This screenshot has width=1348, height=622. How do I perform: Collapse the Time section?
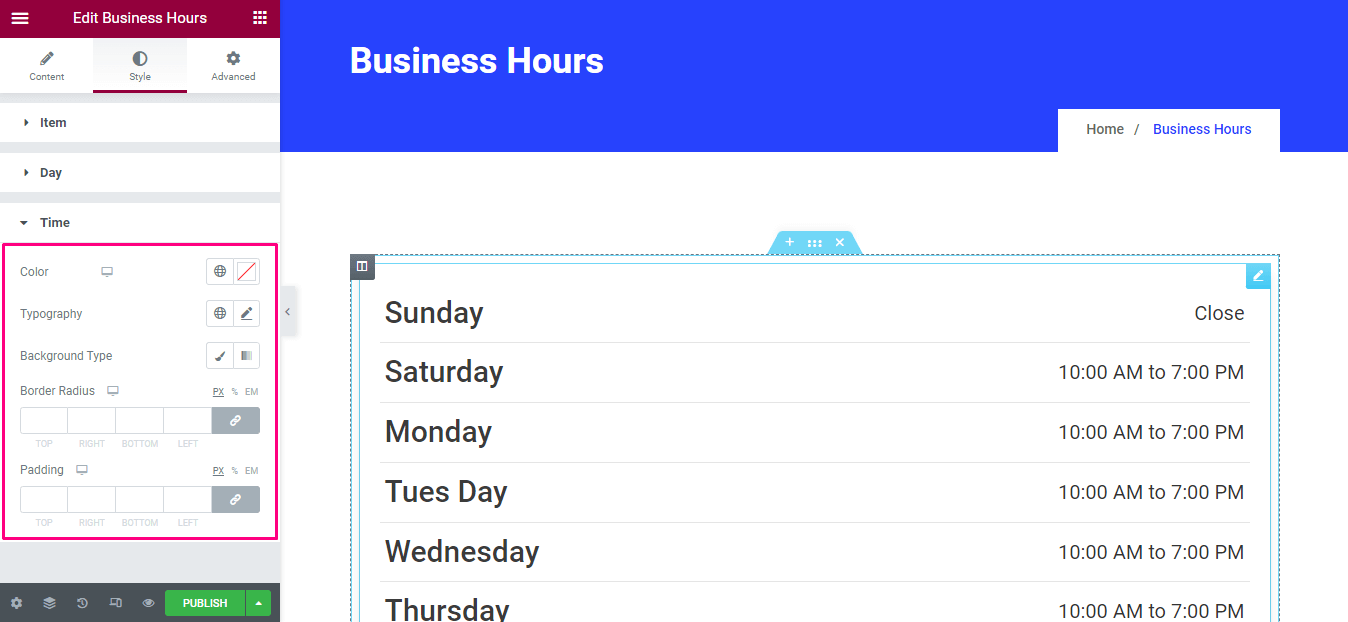(140, 223)
